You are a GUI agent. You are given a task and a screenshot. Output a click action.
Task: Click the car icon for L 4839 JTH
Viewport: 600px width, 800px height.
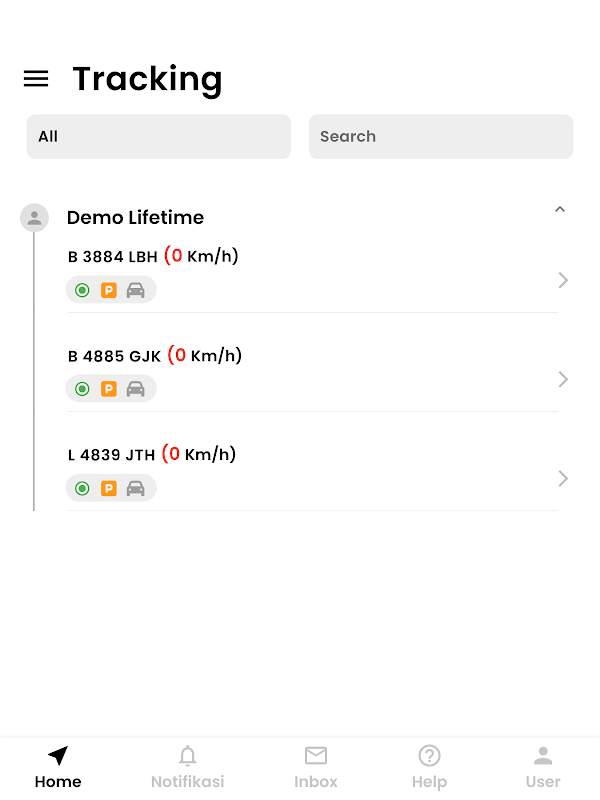point(136,488)
